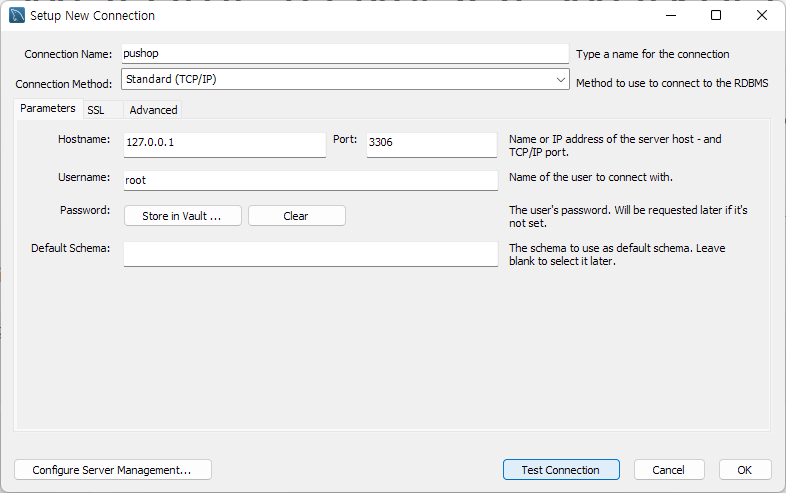
Task: Click the 'Default Schema:' label
Action: 70,248
